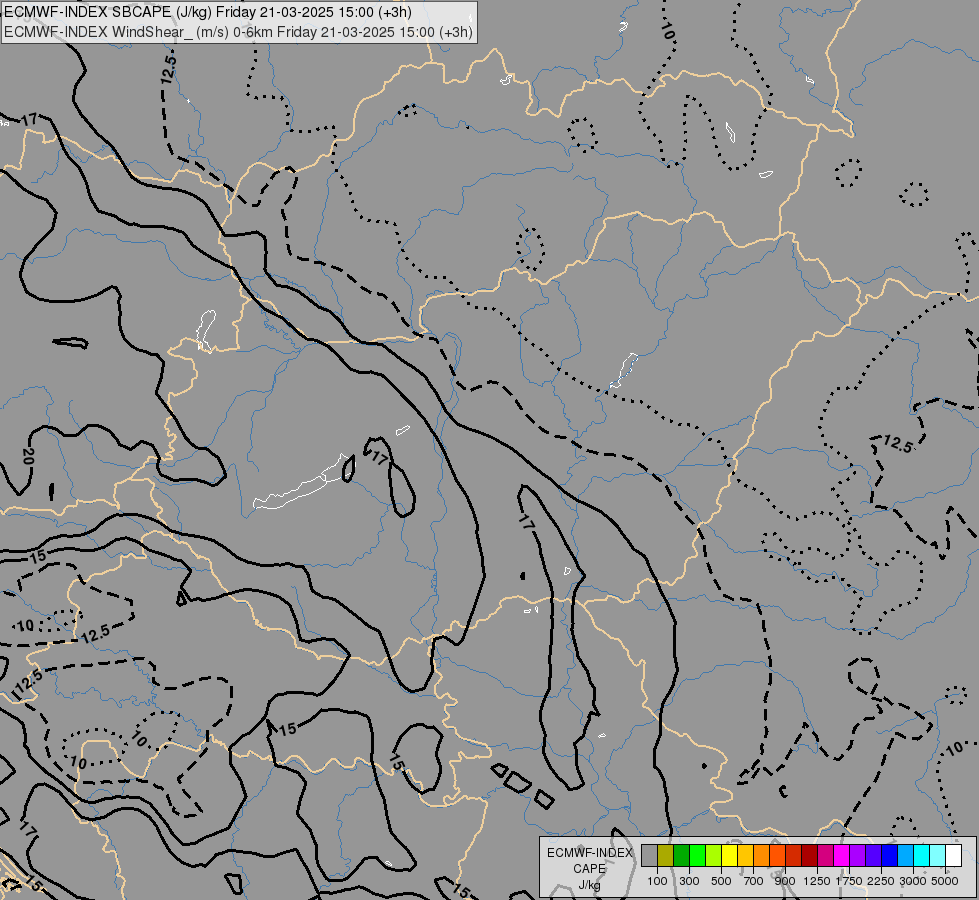Click legend value 1750

(849, 881)
